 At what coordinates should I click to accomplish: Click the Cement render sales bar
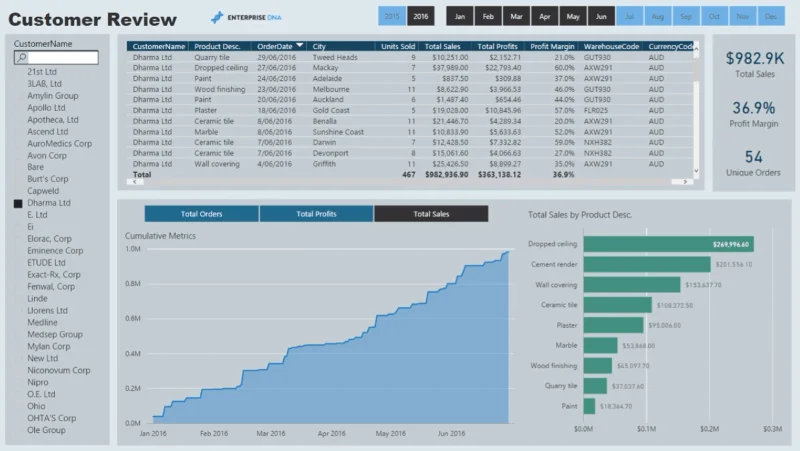point(647,264)
